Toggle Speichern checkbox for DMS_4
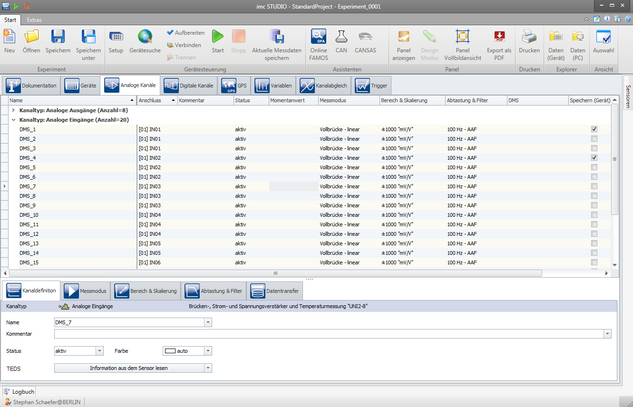633x407 pixels. click(x=594, y=158)
